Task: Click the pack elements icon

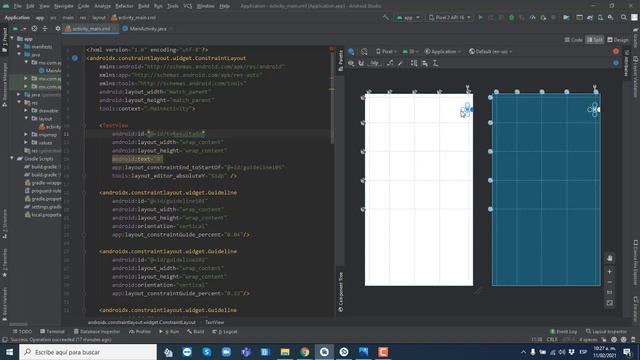Action: click(x=414, y=63)
